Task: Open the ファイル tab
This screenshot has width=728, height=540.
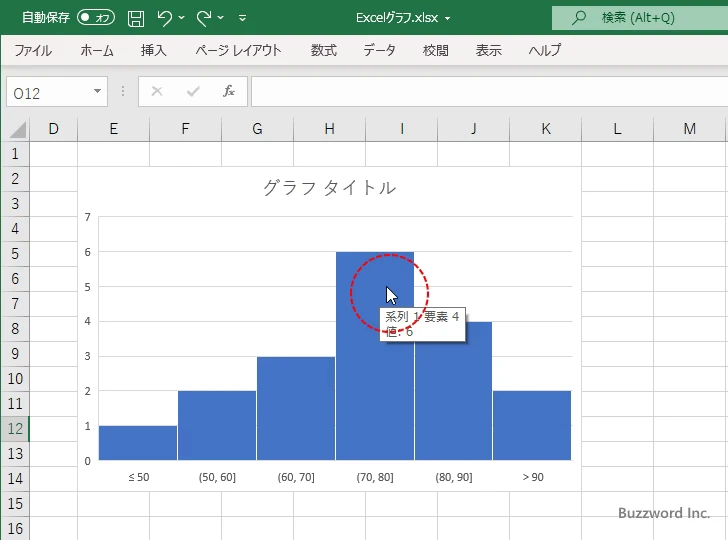Action: click(33, 50)
